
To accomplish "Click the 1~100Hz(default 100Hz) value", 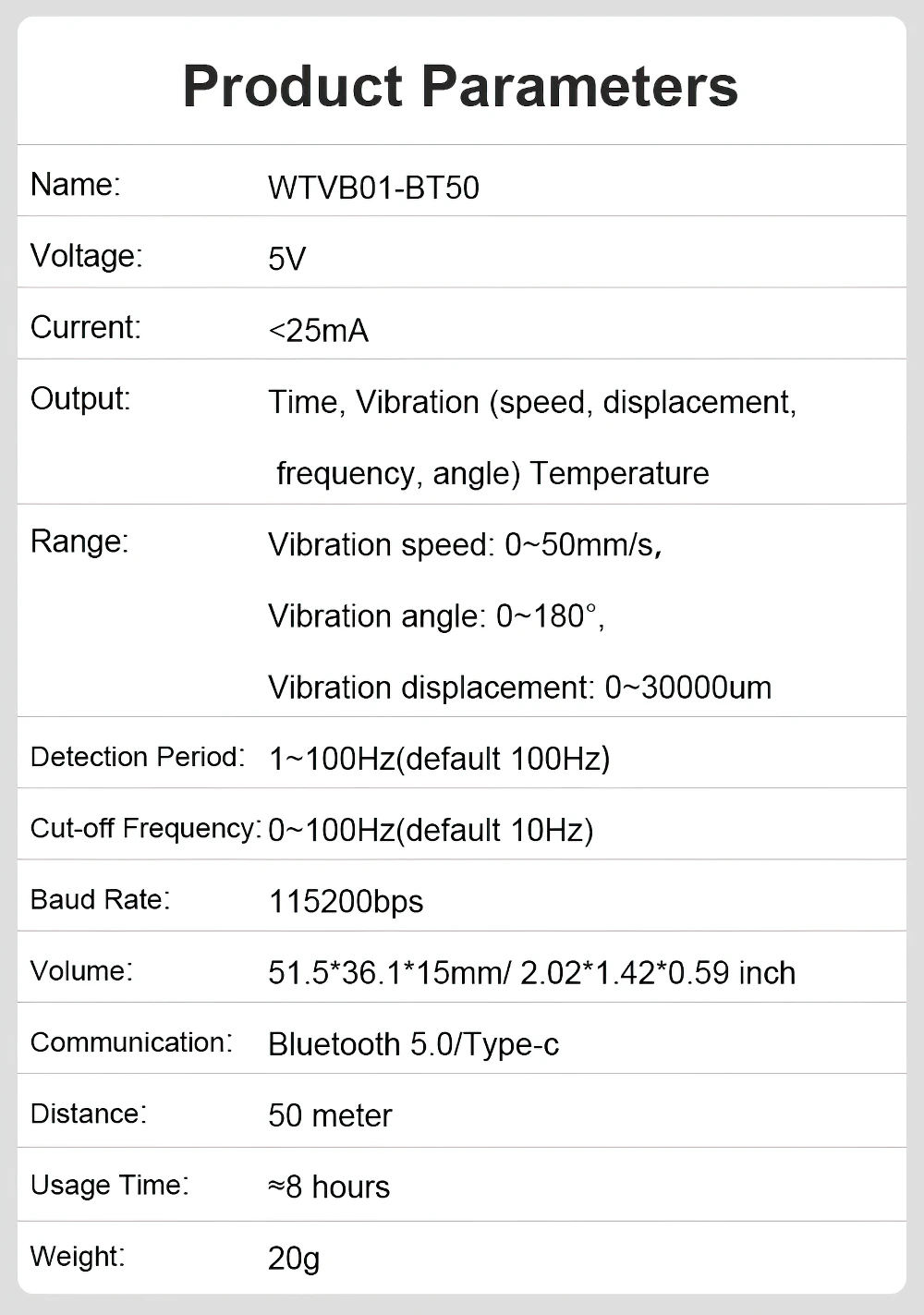I will click(439, 759).
